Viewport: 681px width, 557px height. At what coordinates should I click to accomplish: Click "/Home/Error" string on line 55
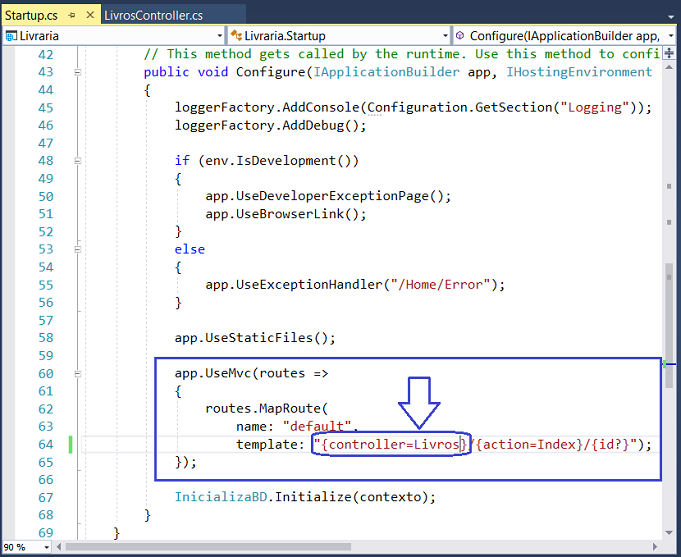[440, 285]
